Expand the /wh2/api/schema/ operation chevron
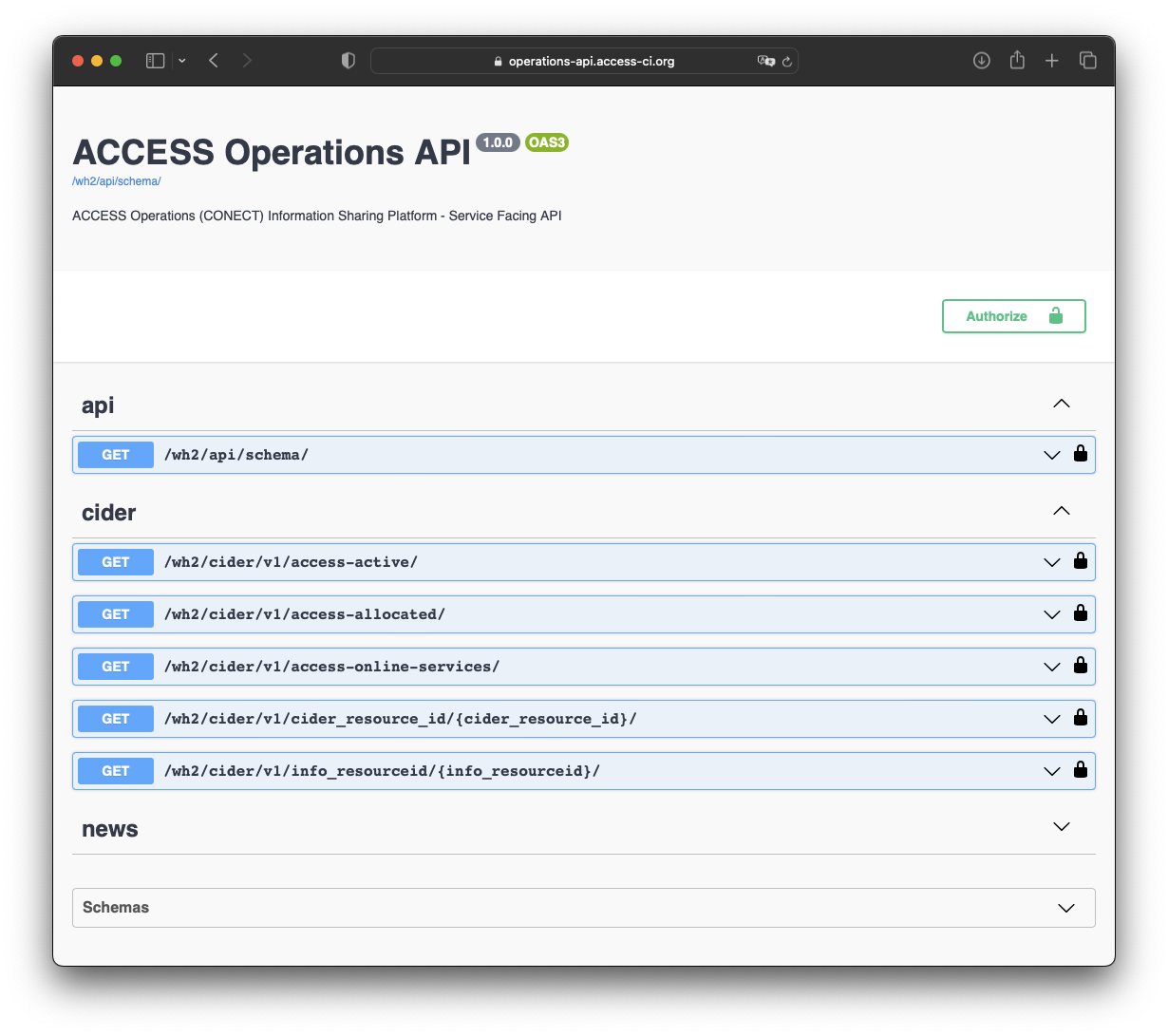 coord(1052,455)
